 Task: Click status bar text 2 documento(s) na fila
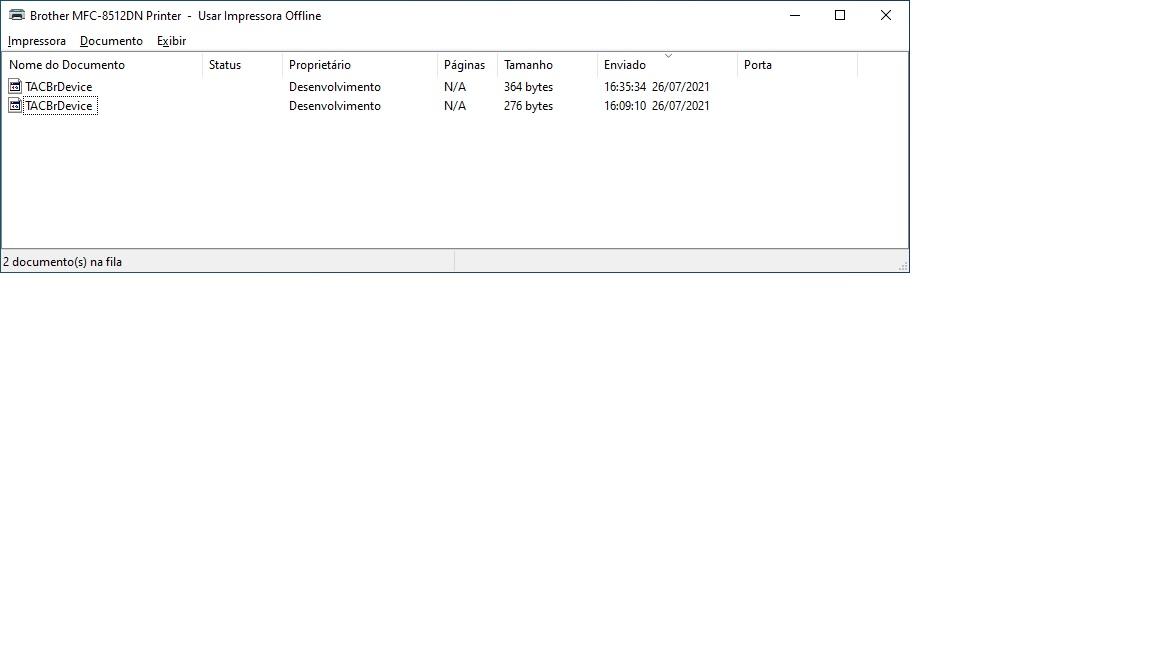point(62,262)
